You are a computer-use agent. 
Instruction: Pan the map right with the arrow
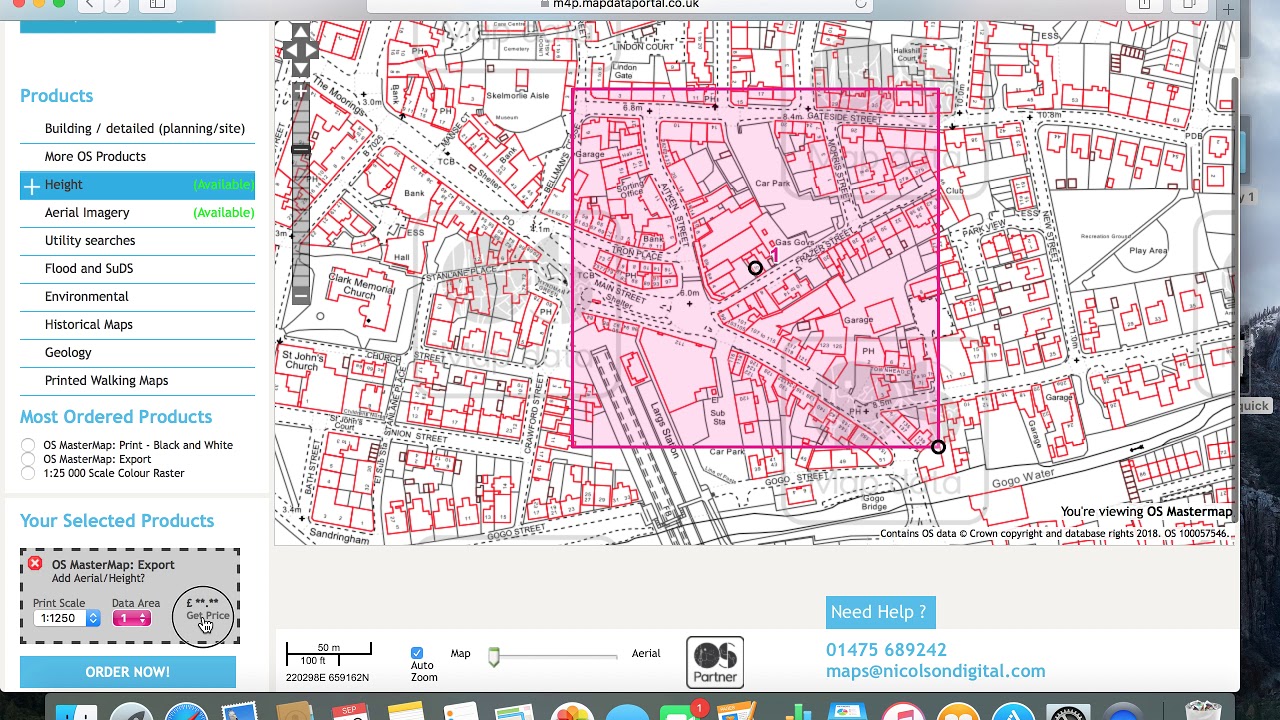click(312, 50)
